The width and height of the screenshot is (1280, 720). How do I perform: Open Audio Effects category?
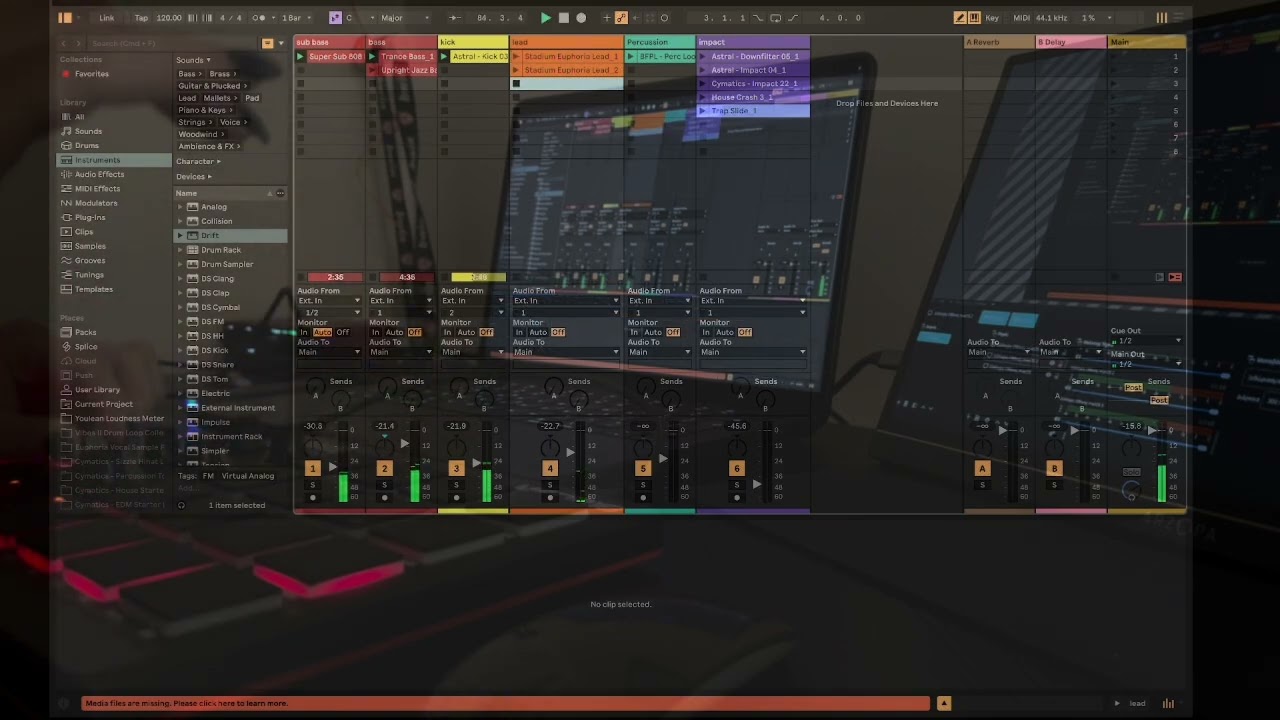[x=99, y=174]
